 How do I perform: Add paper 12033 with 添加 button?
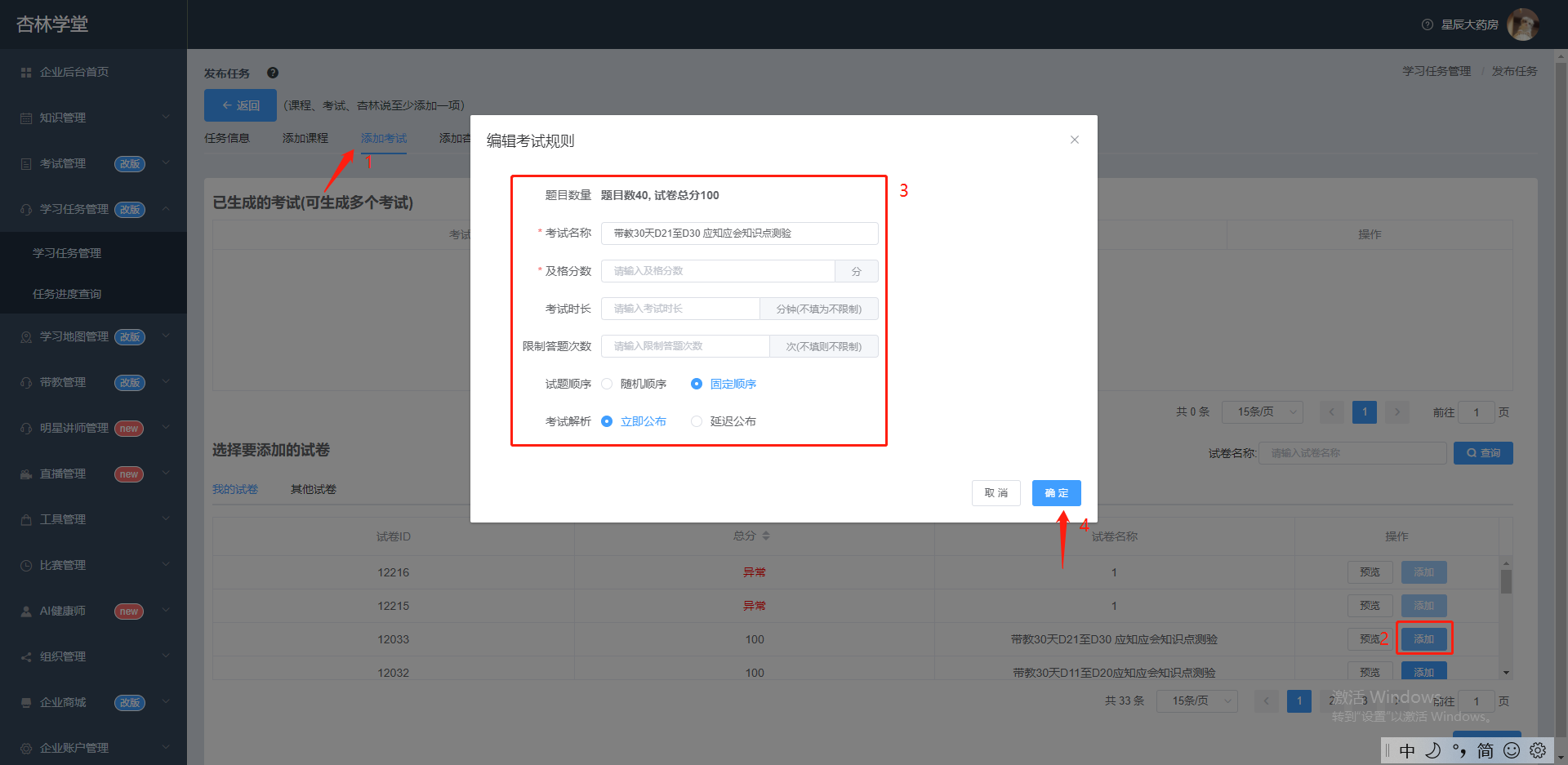(x=1424, y=639)
